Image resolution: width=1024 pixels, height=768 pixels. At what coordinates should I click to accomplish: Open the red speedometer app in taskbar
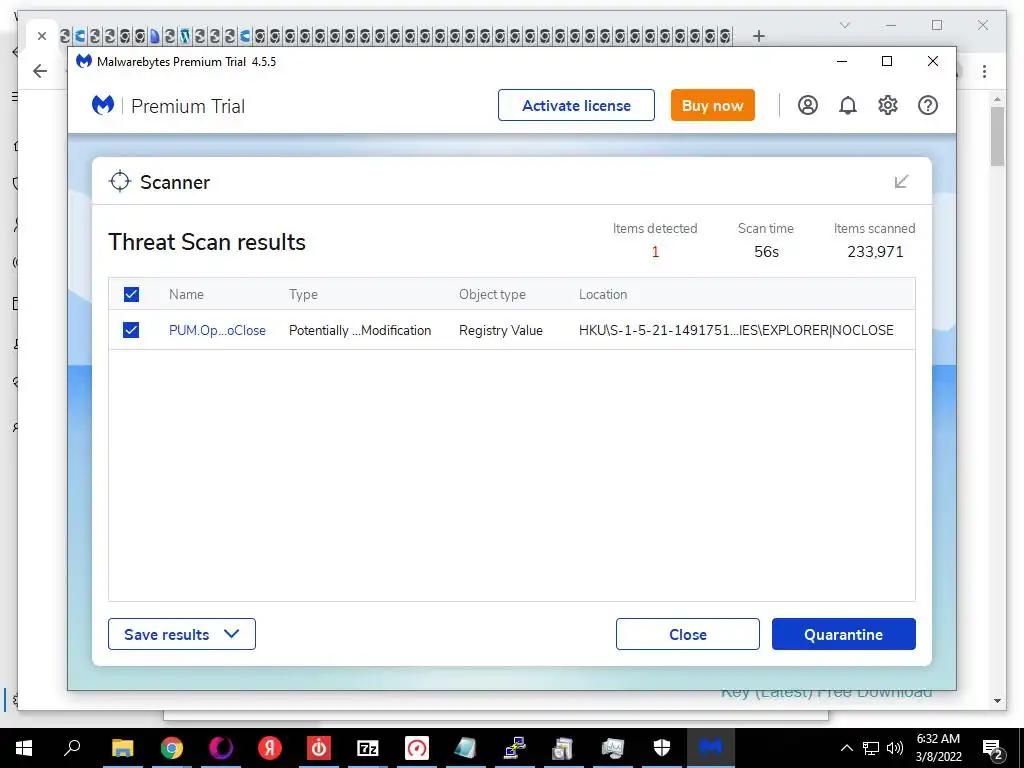(x=417, y=748)
